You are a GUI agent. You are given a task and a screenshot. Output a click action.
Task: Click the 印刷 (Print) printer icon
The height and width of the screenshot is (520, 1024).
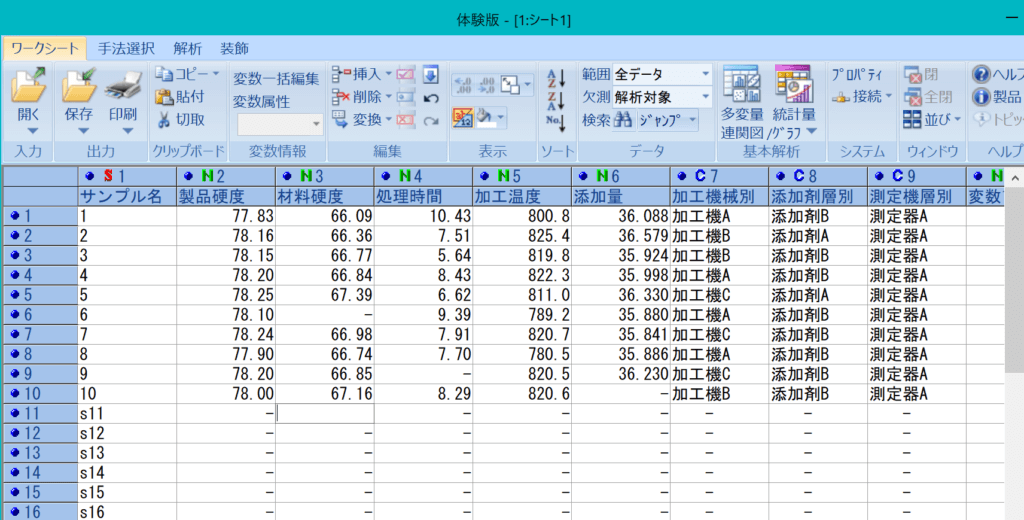[123, 85]
